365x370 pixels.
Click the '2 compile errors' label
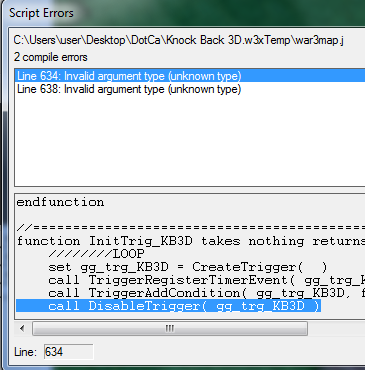[x=51, y=57]
